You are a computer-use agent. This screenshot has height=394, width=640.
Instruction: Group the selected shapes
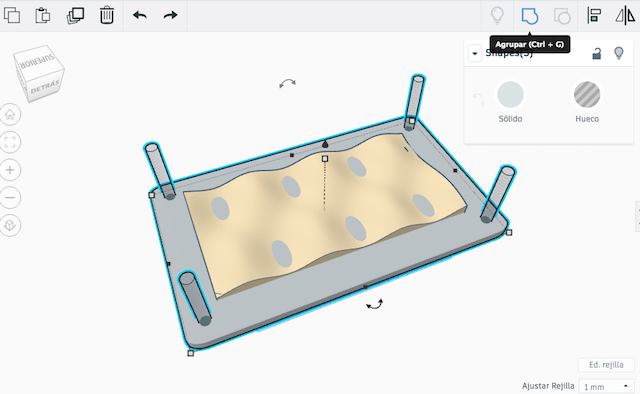coord(529,16)
